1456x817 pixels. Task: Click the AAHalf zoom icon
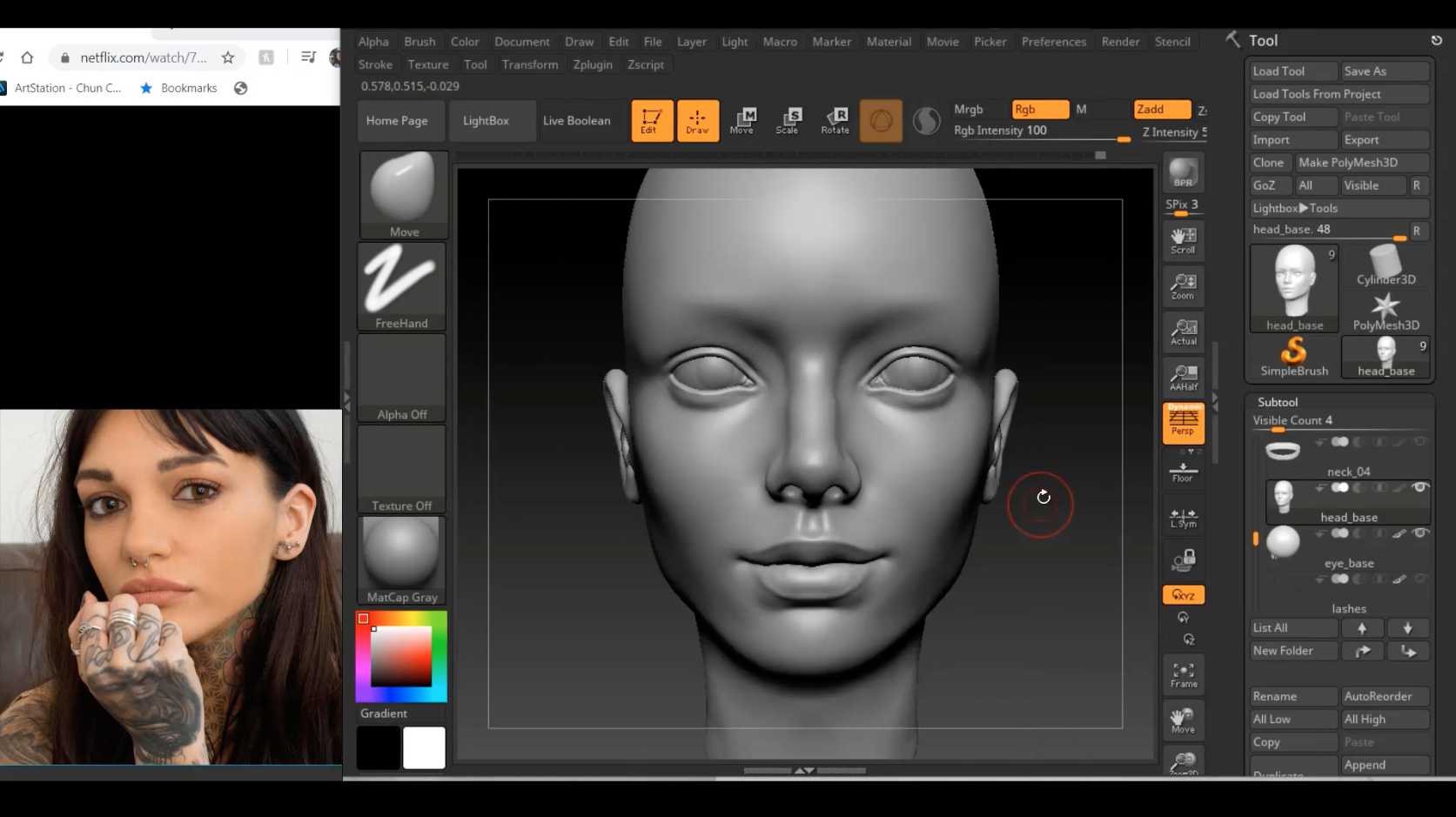1183,376
